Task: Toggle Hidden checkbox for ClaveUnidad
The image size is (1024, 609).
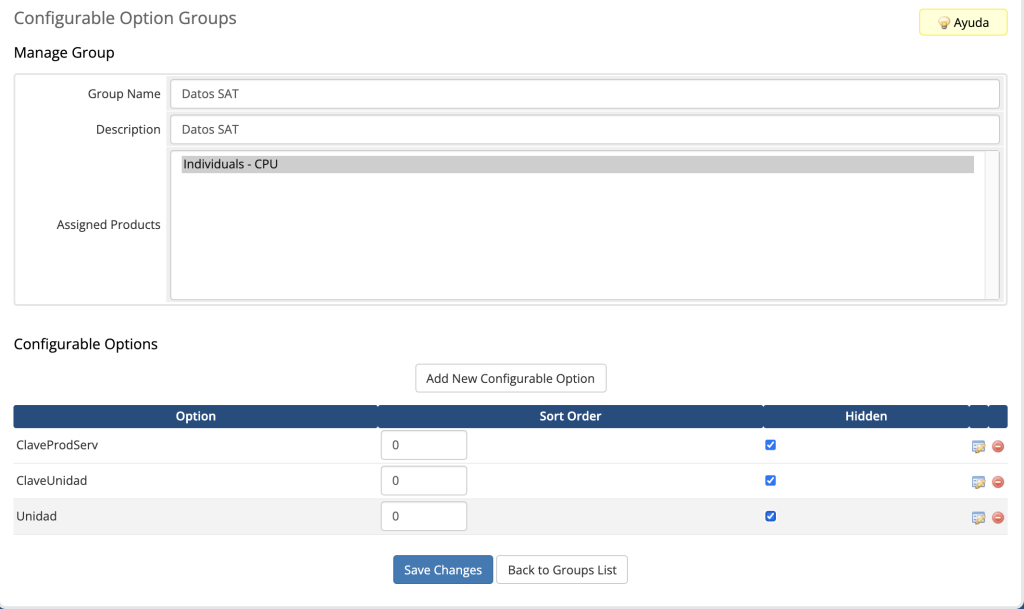Action: 771,480
